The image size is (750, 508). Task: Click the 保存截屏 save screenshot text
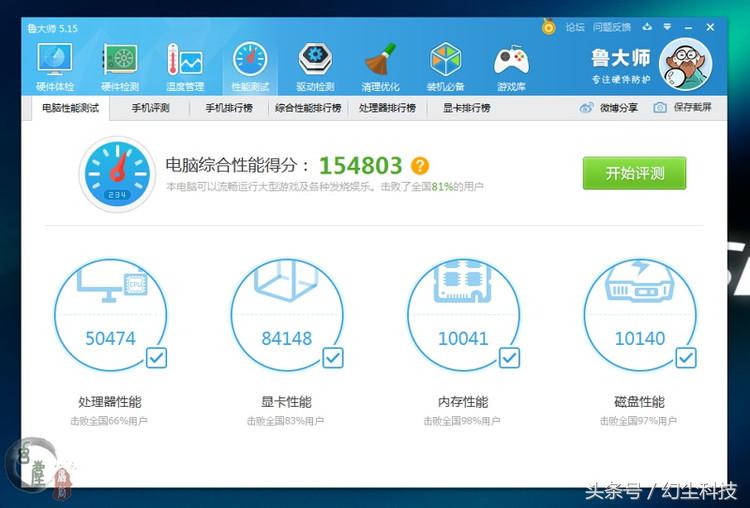(x=692, y=107)
